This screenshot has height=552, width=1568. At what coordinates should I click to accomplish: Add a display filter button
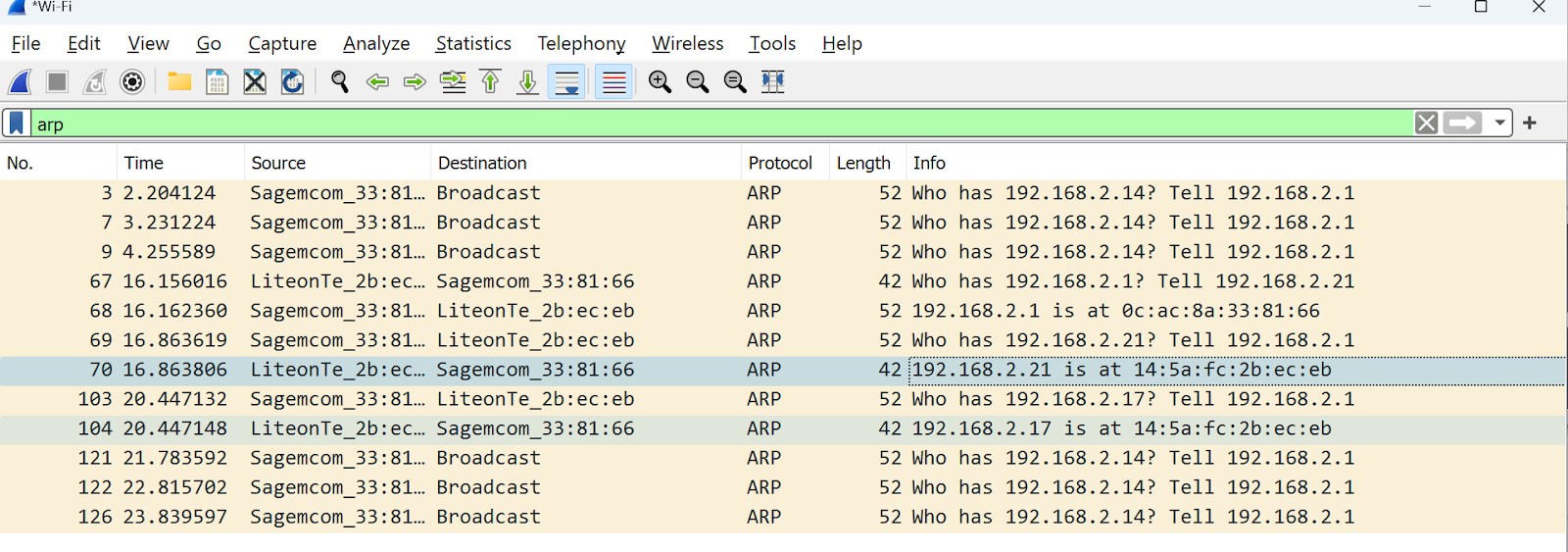coord(1530,123)
